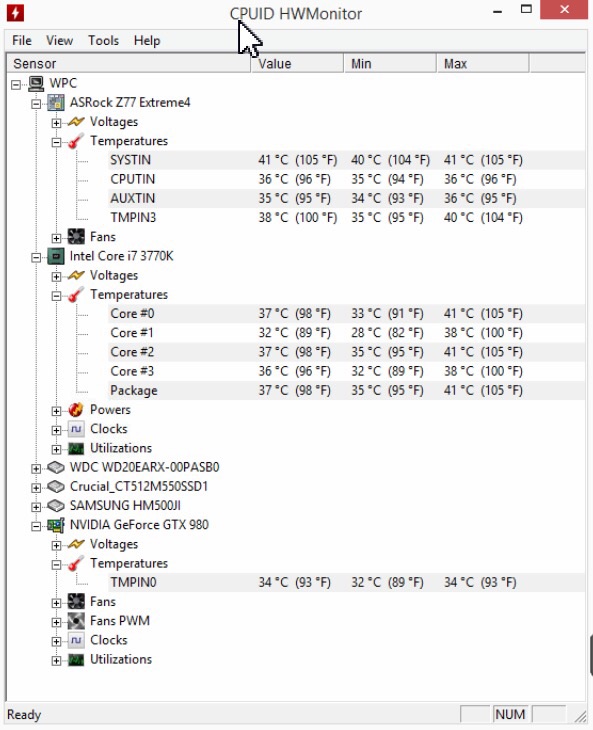Click the WPC computer icon at tree root
Image resolution: width=593 pixels, height=730 pixels.
tap(36, 84)
